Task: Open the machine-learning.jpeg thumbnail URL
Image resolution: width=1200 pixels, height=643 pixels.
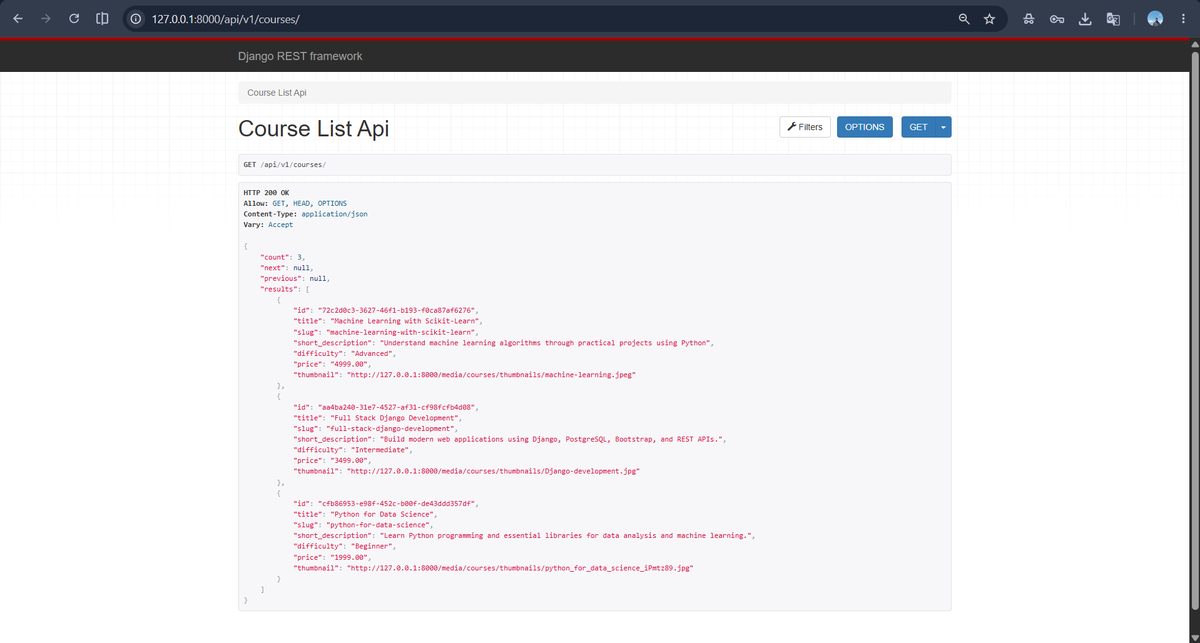Action: click(492, 373)
